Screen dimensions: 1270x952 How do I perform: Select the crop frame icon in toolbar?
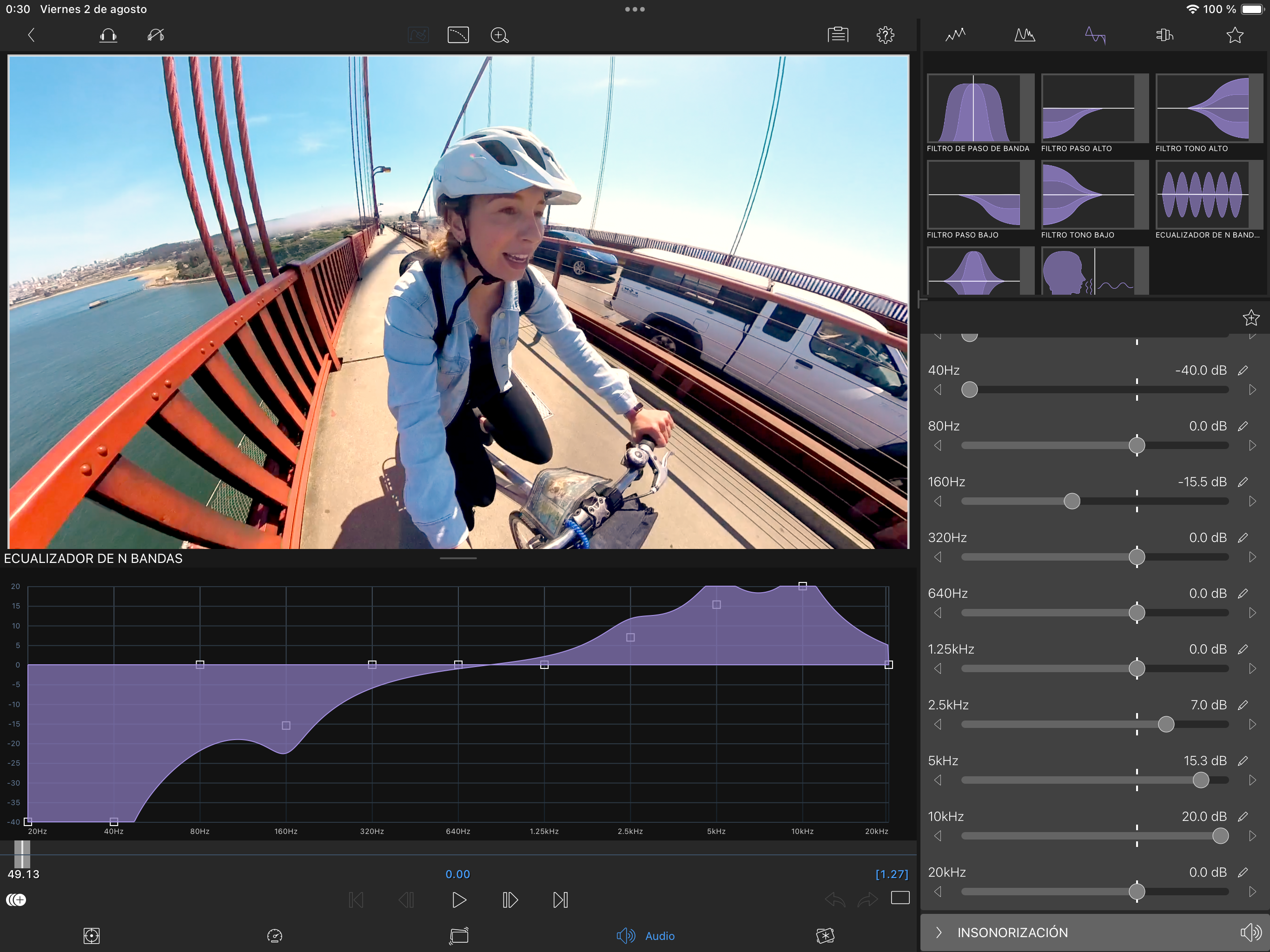[457, 36]
